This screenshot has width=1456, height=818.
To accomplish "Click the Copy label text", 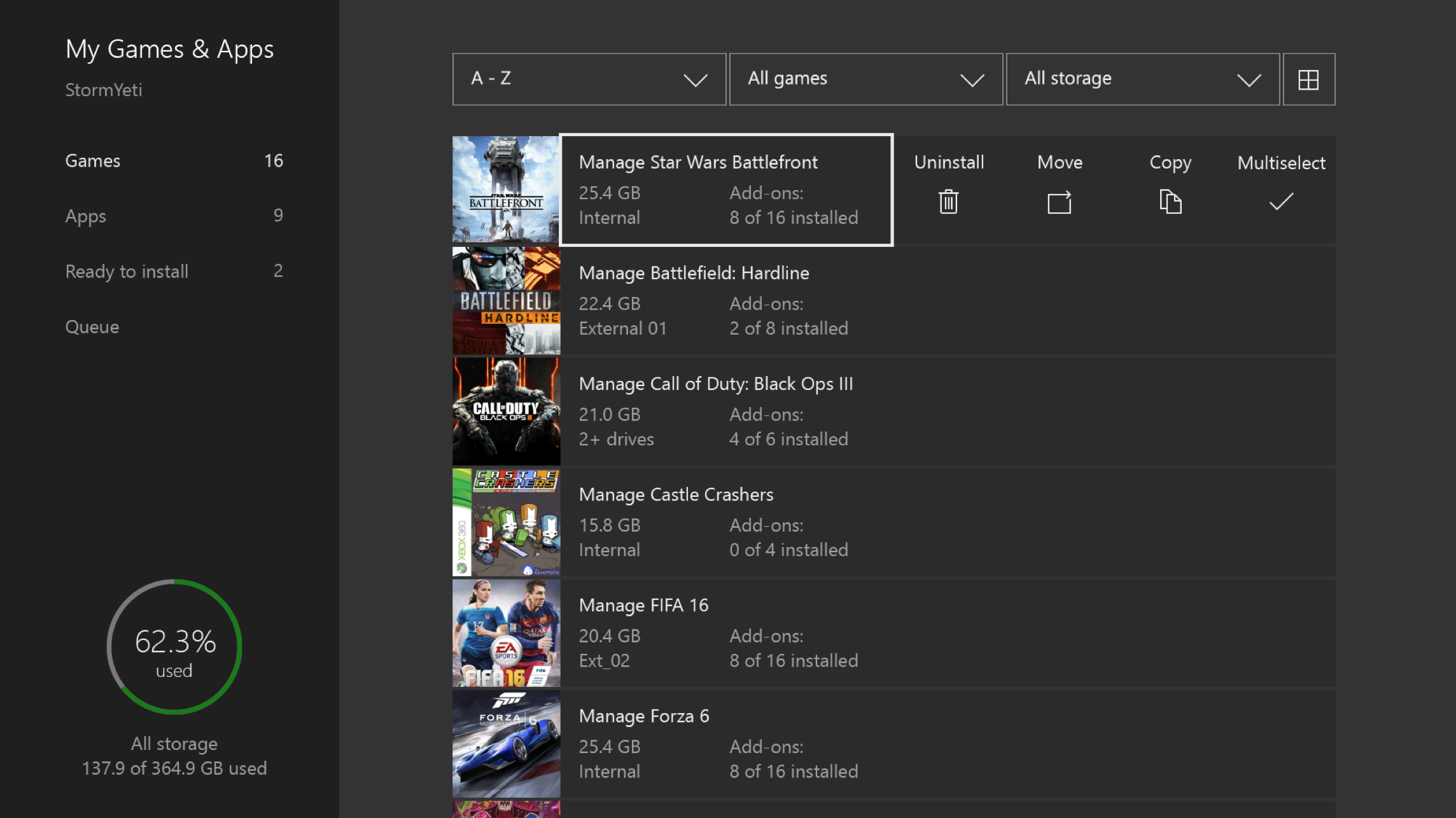I will coord(1170,163).
